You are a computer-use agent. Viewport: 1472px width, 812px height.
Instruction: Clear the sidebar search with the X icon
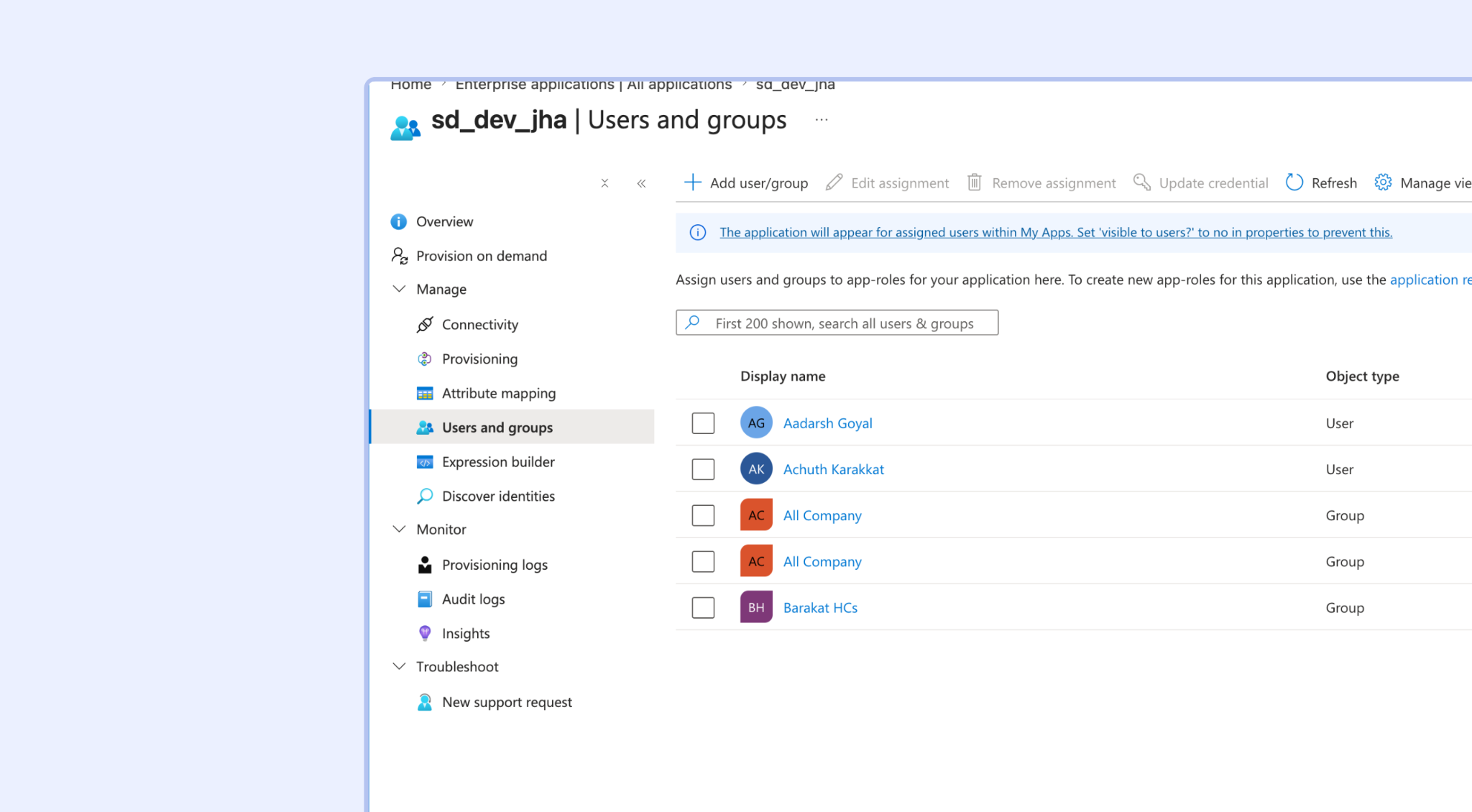[604, 183]
